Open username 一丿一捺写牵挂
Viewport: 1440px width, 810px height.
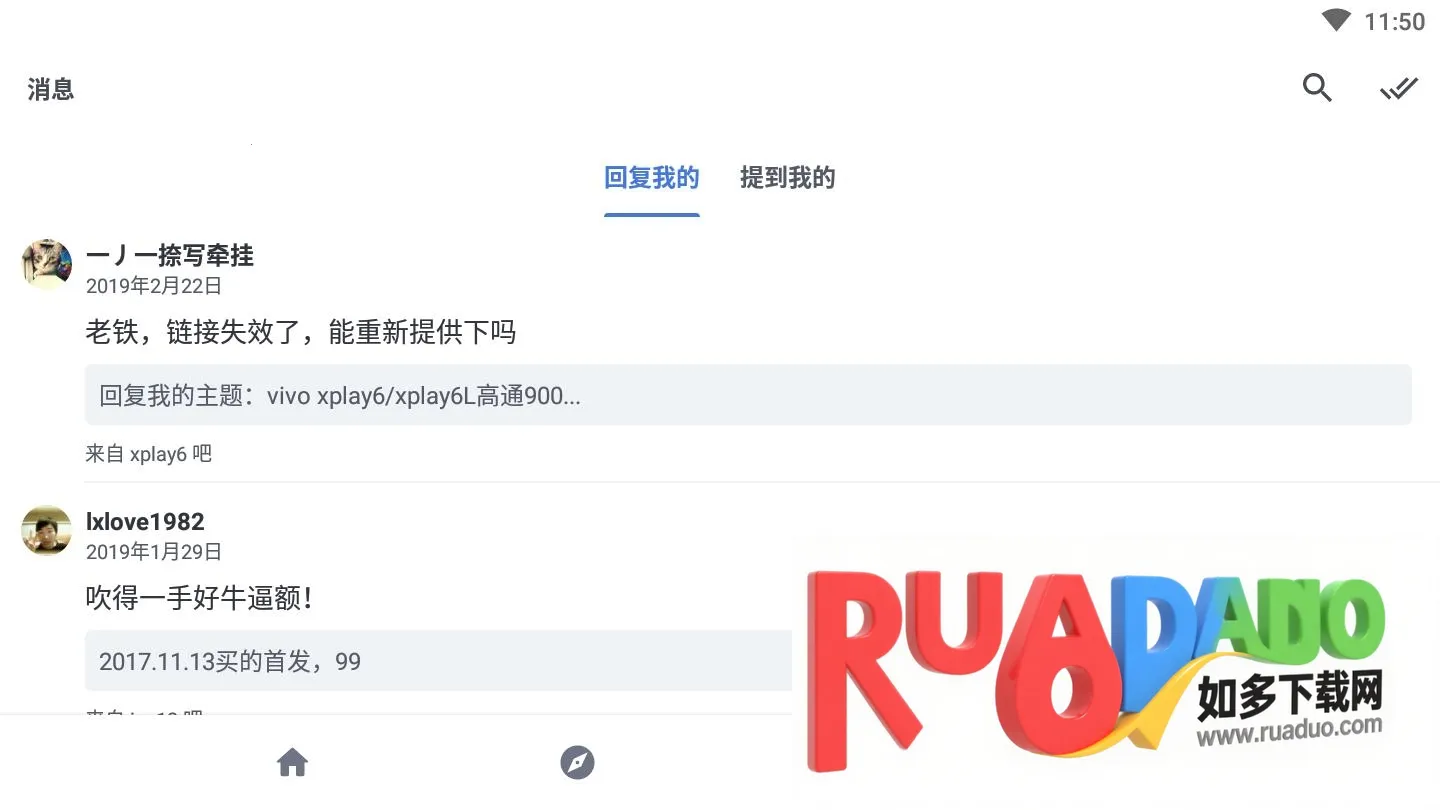click(170, 255)
